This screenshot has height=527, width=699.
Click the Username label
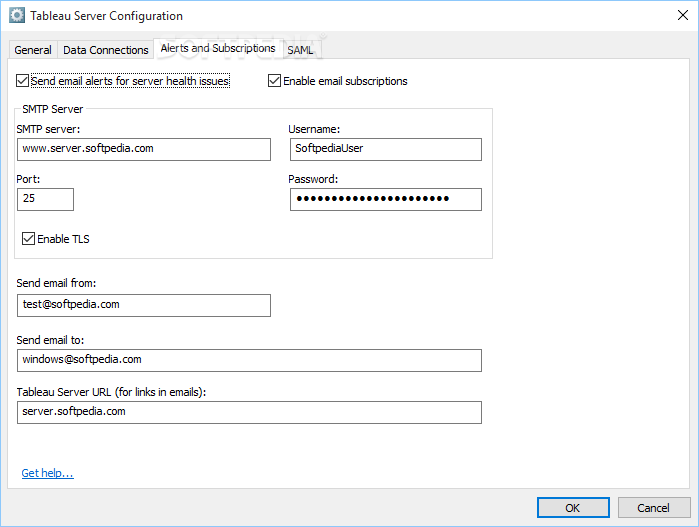[x=314, y=129]
